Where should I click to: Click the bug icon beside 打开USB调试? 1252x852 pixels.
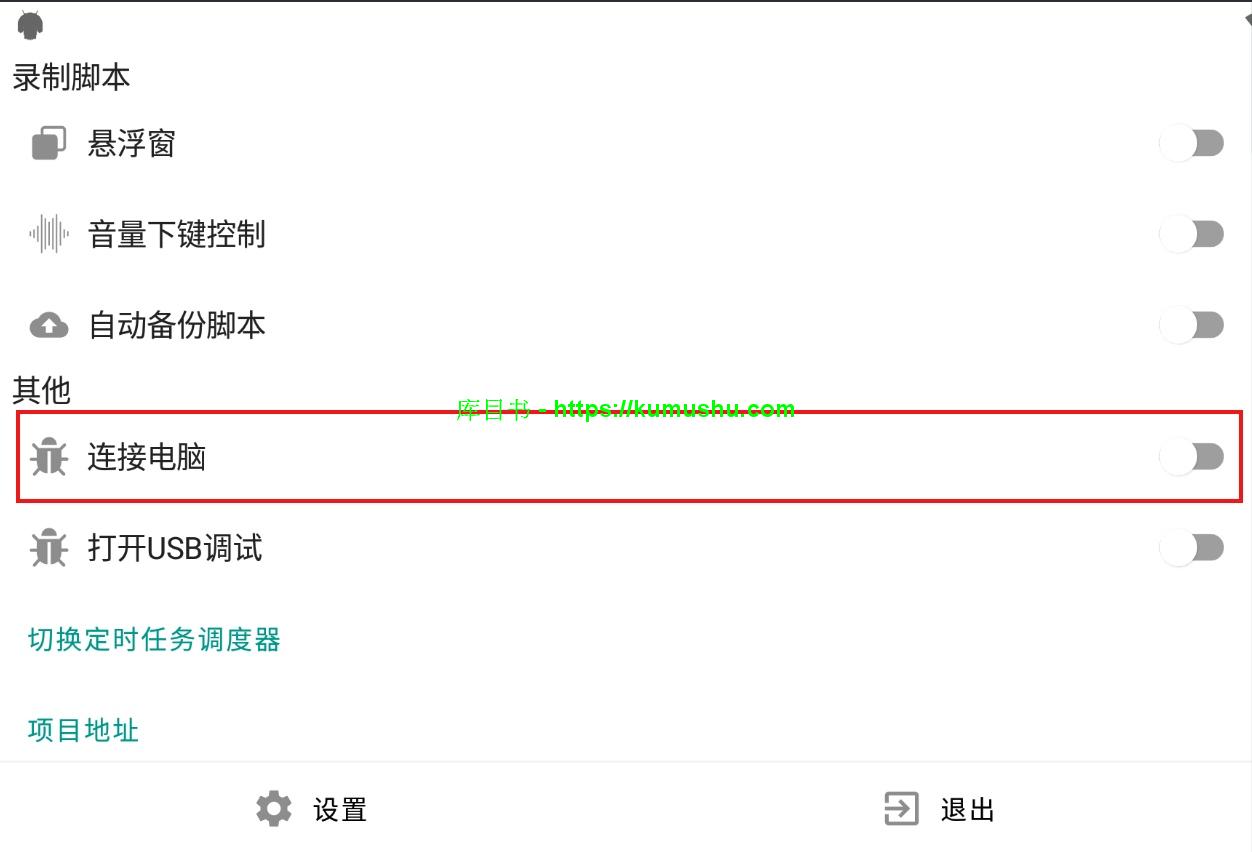click(48, 548)
